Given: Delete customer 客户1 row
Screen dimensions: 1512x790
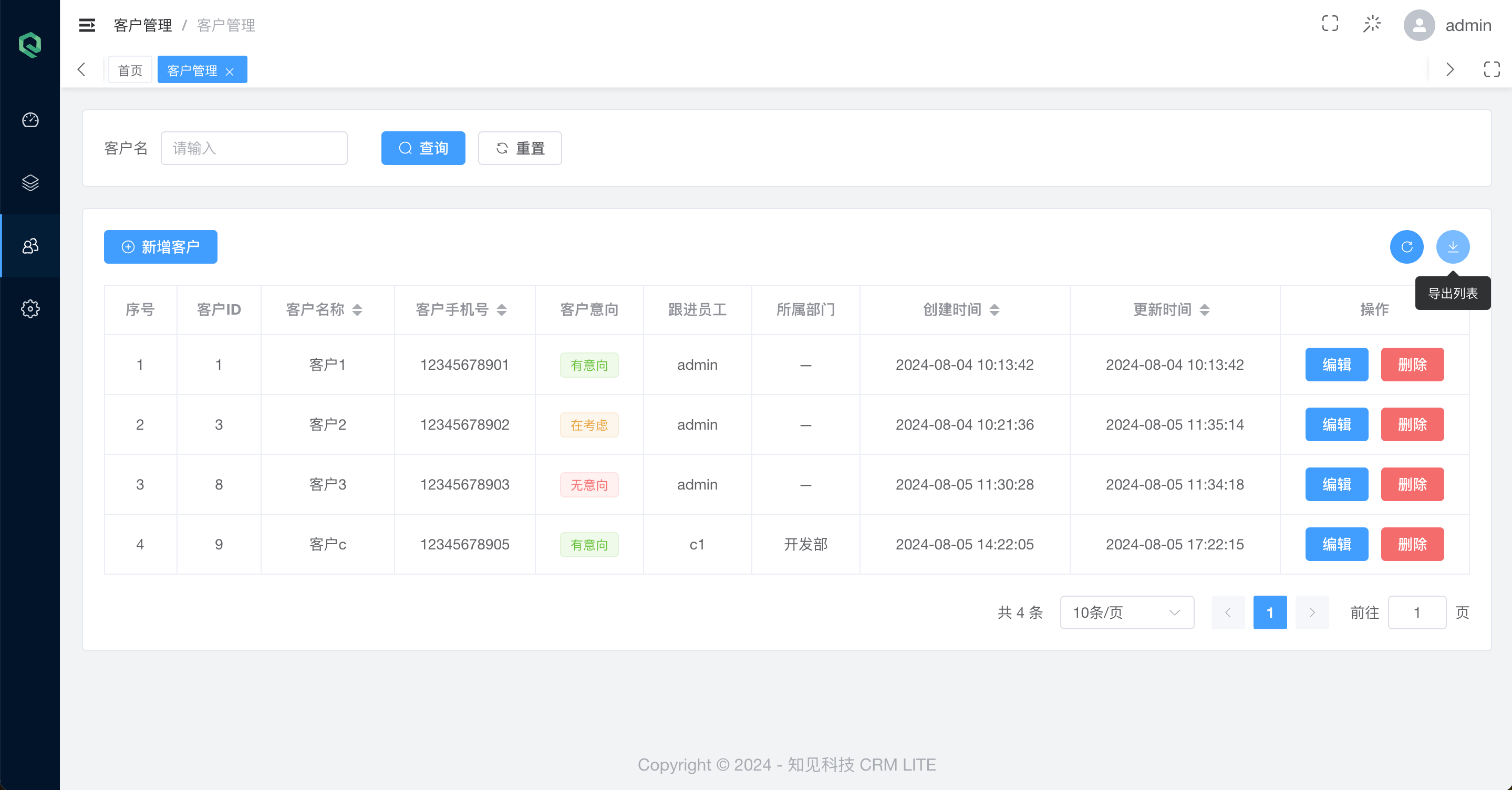Looking at the screenshot, I should (1412, 365).
